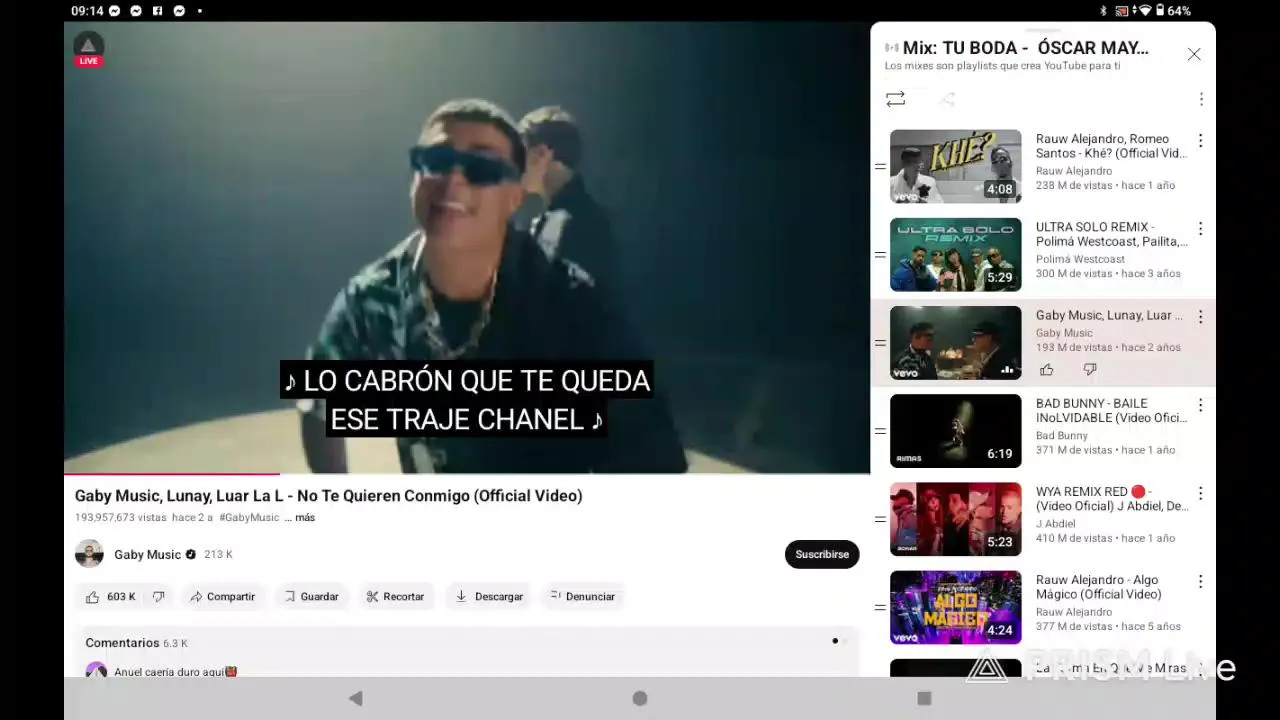Grab reorder handle for Algo Mágico
1280x720 pixels.
click(x=880, y=607)
